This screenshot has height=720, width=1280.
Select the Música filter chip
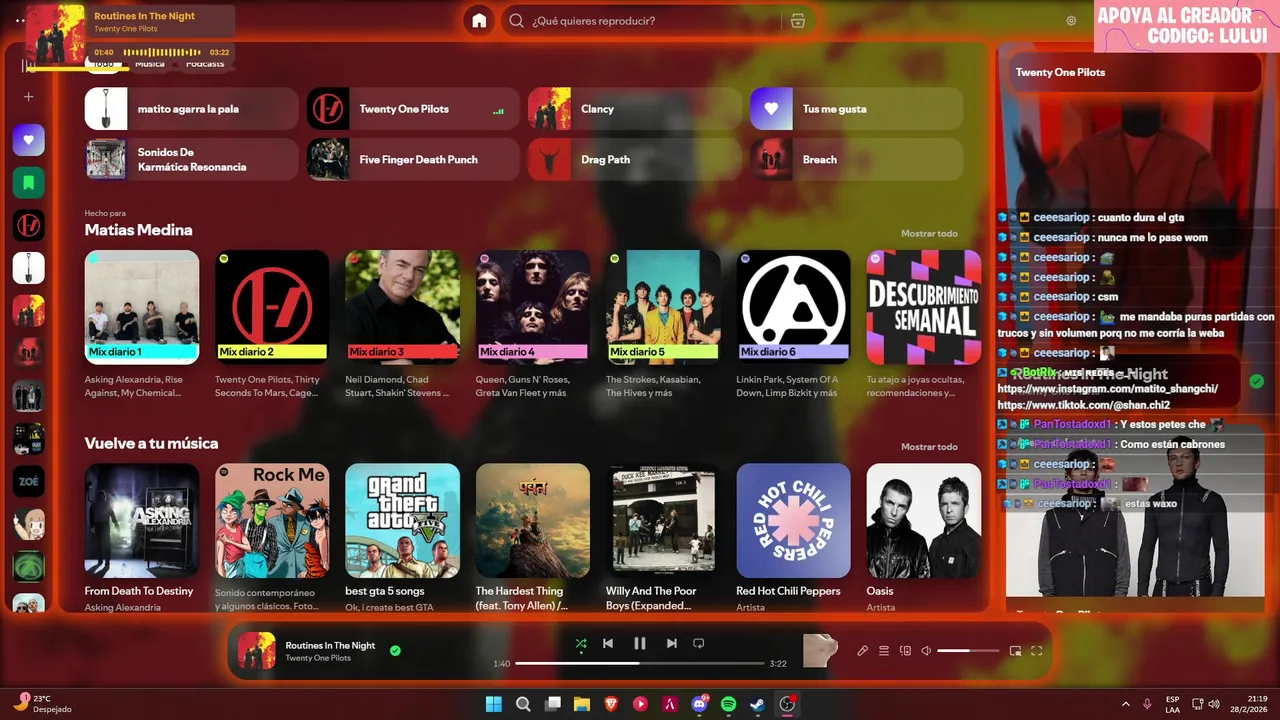[x=150, y=64]
